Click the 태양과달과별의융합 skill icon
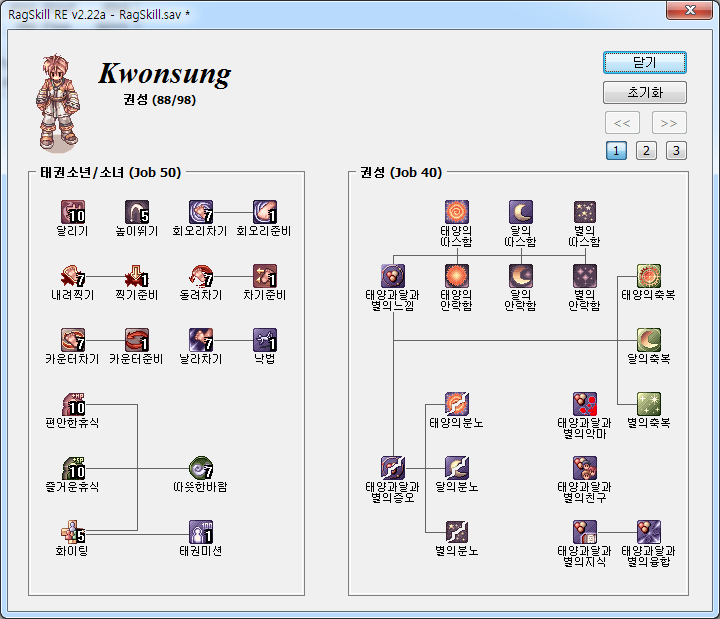The width and height of the screenshot is (720, 619). pyautogui.click(x=649, y=532)
